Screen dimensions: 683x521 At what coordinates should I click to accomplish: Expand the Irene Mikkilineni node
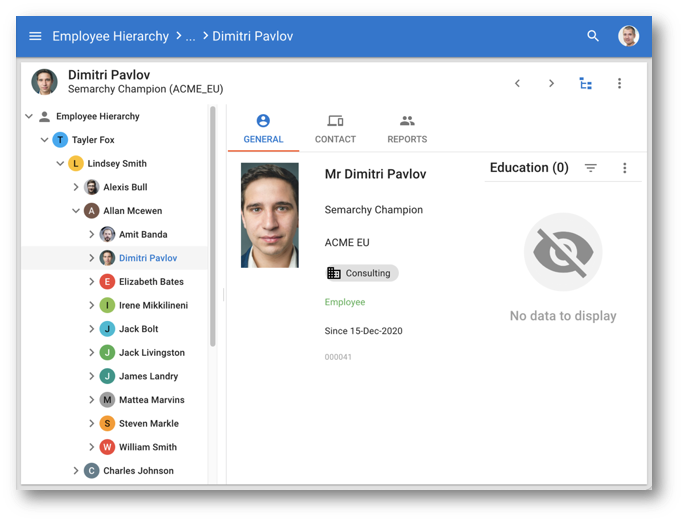tap(91, 305)
